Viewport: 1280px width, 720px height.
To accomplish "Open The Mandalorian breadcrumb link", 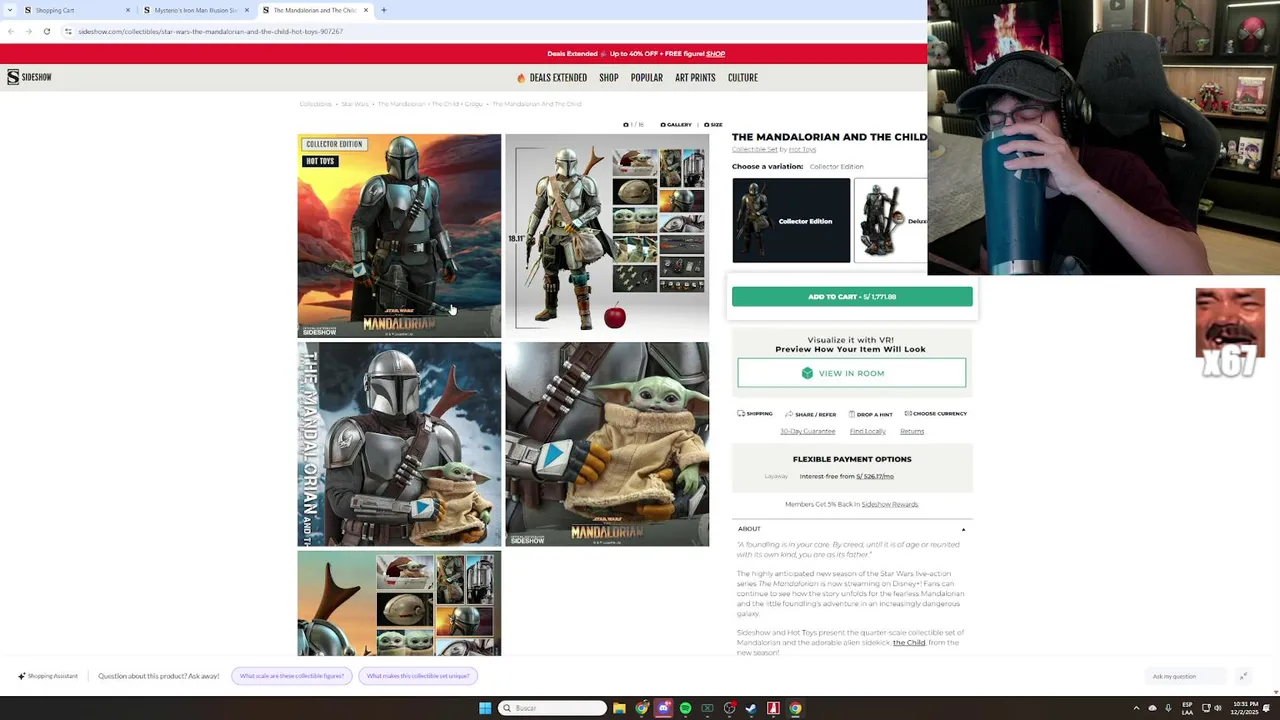I will click(401, 104).
